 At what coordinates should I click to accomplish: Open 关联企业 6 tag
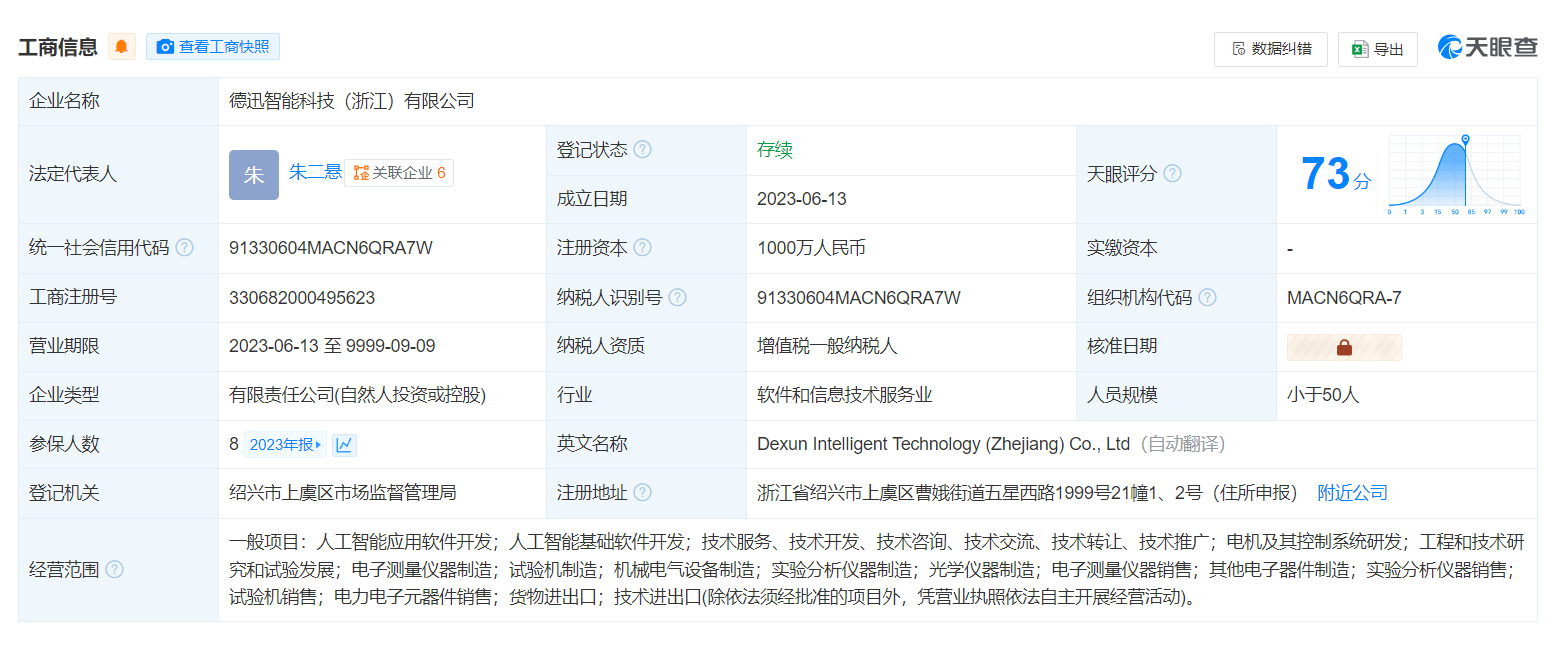399,173
